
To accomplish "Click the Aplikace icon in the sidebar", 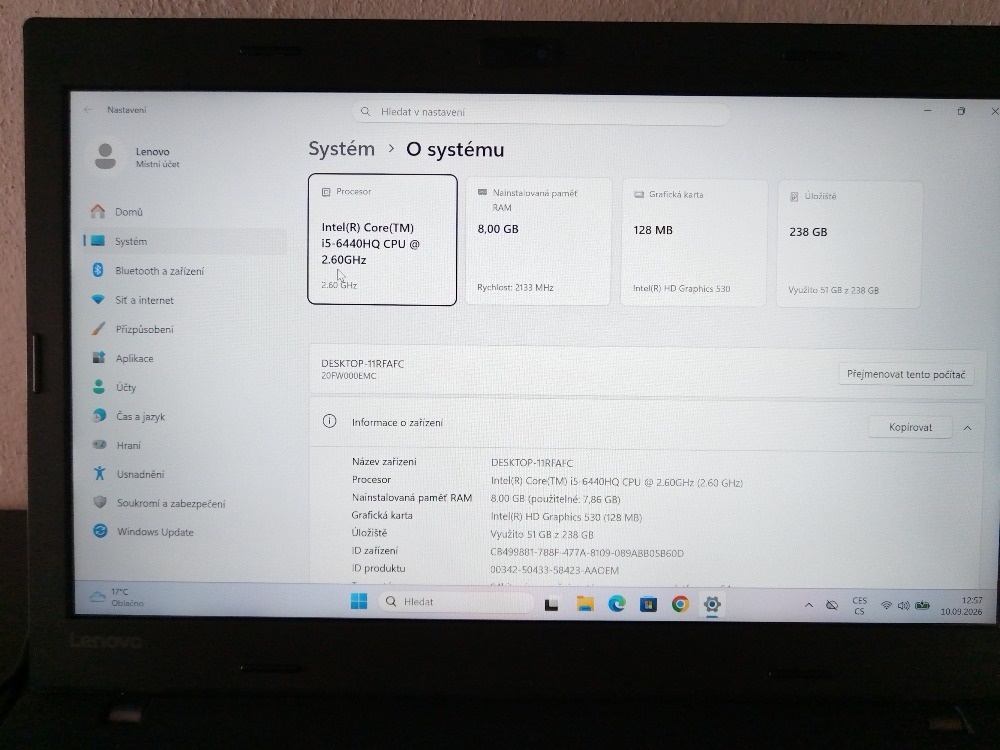I will click(99, 357).
